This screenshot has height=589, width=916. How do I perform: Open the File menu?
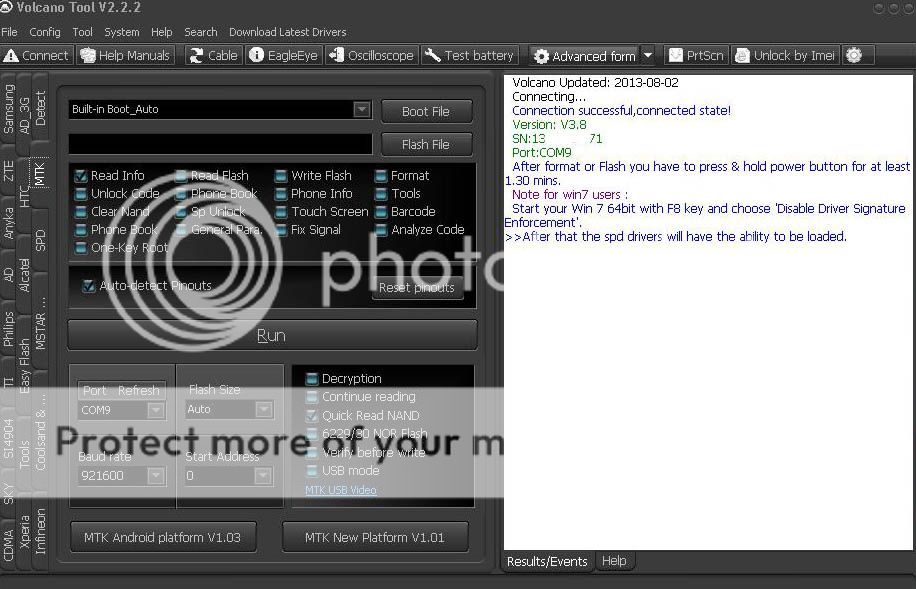pos(9,32)
